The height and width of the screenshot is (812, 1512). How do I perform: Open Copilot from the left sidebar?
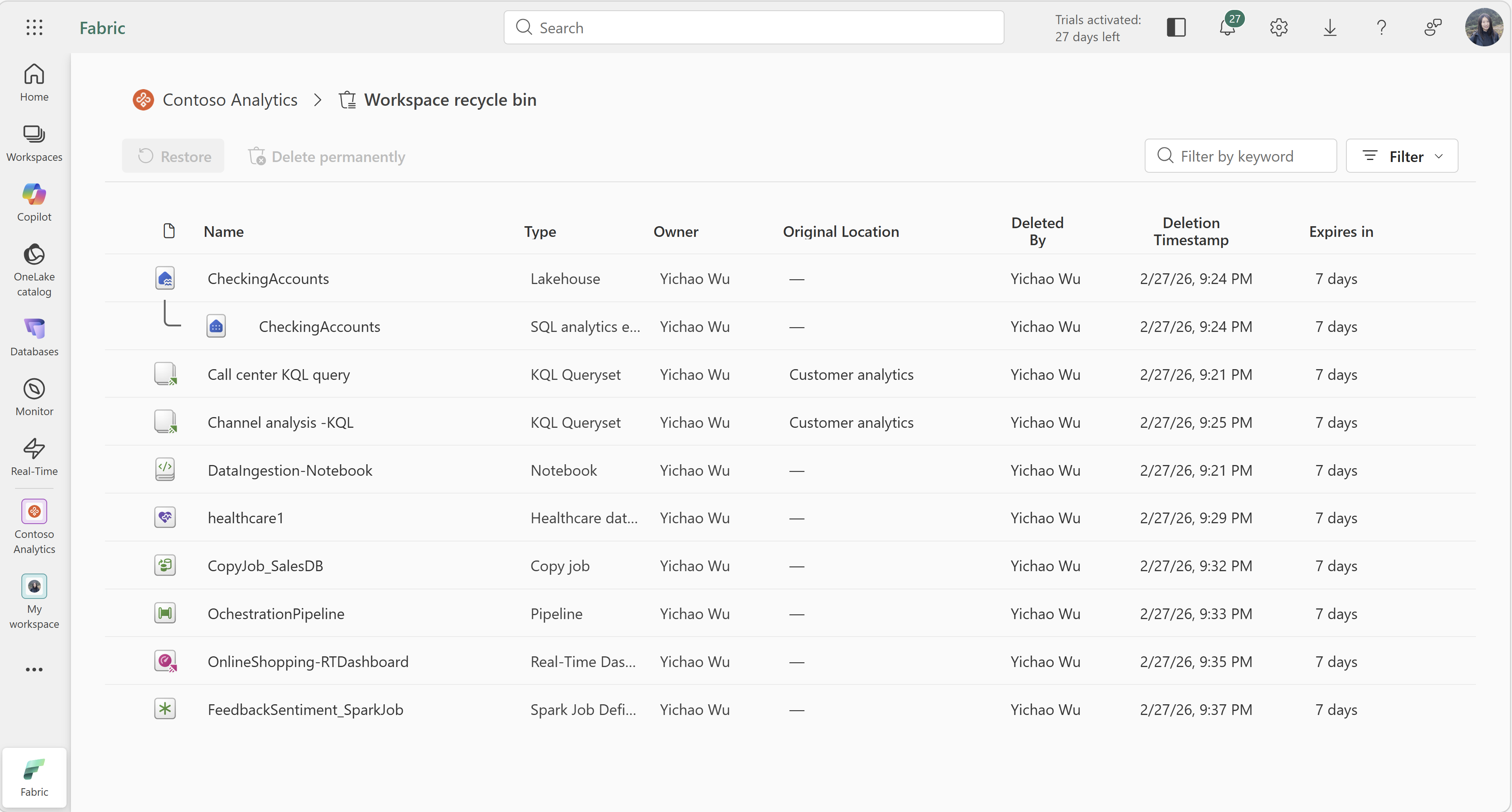(x=33, y=202)
